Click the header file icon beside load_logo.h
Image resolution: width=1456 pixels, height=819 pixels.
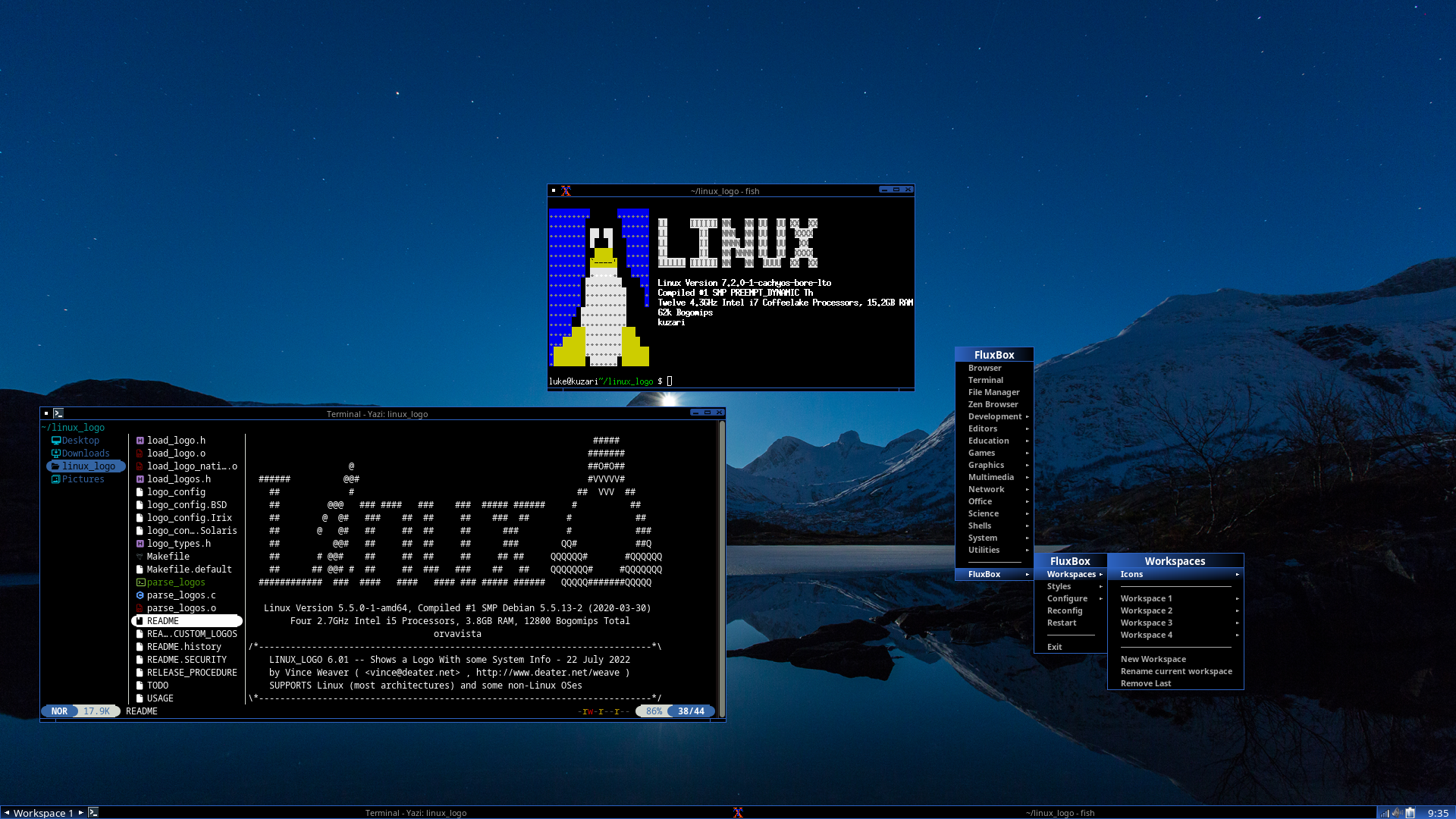(140, 441)
